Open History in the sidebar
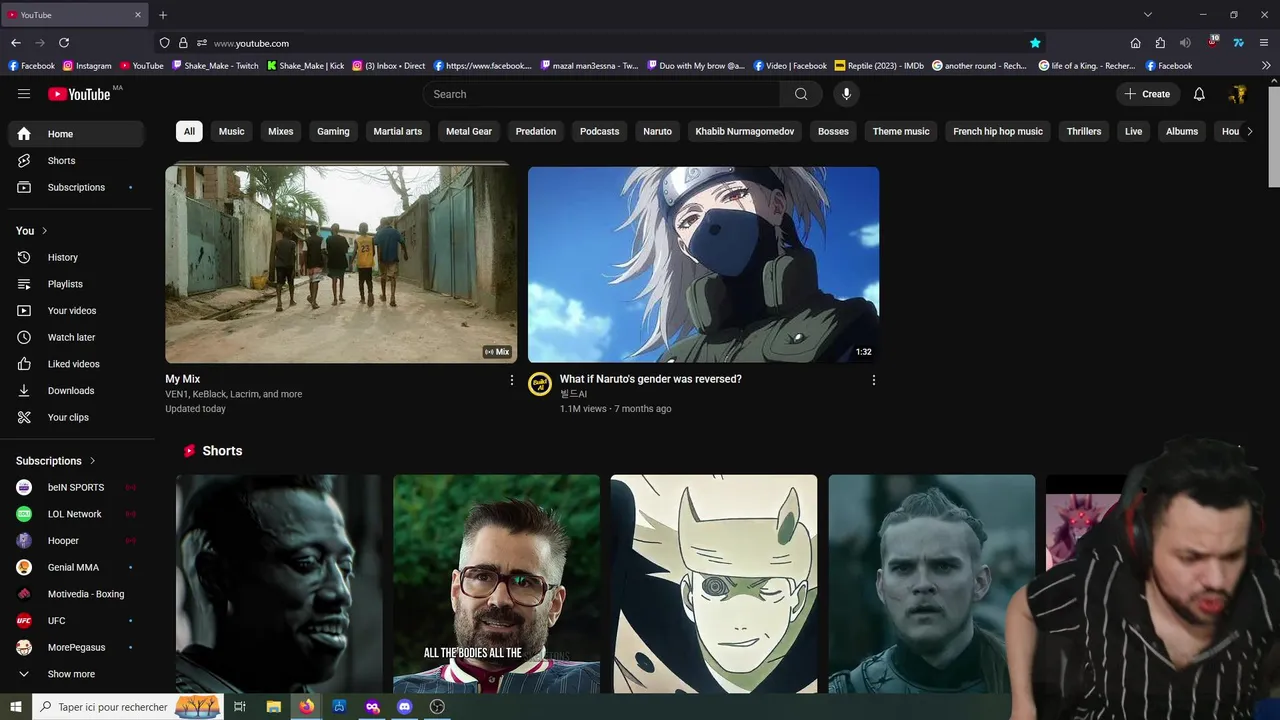 (78, 257)
